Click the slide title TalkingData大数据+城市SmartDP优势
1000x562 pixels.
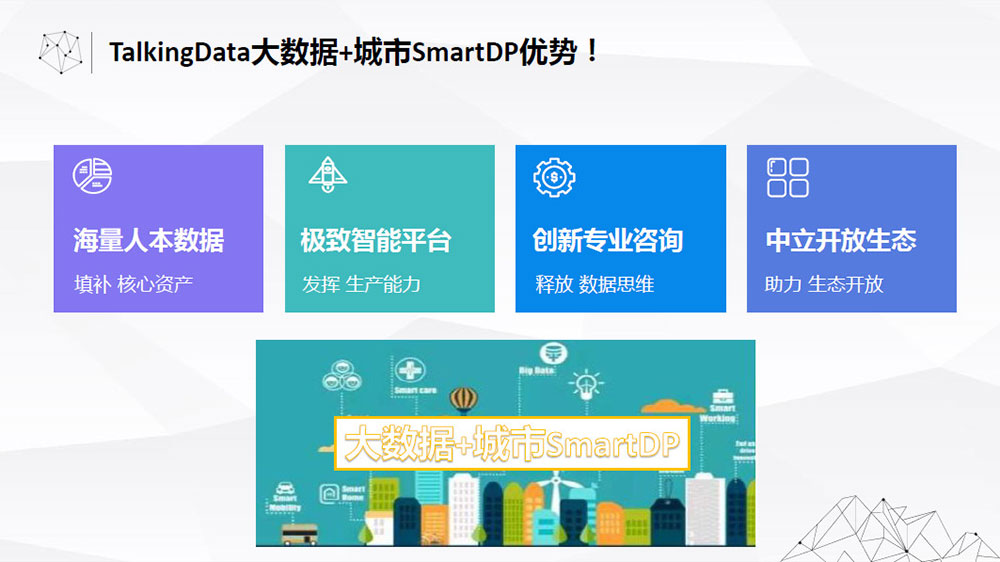tap(353, 52)
